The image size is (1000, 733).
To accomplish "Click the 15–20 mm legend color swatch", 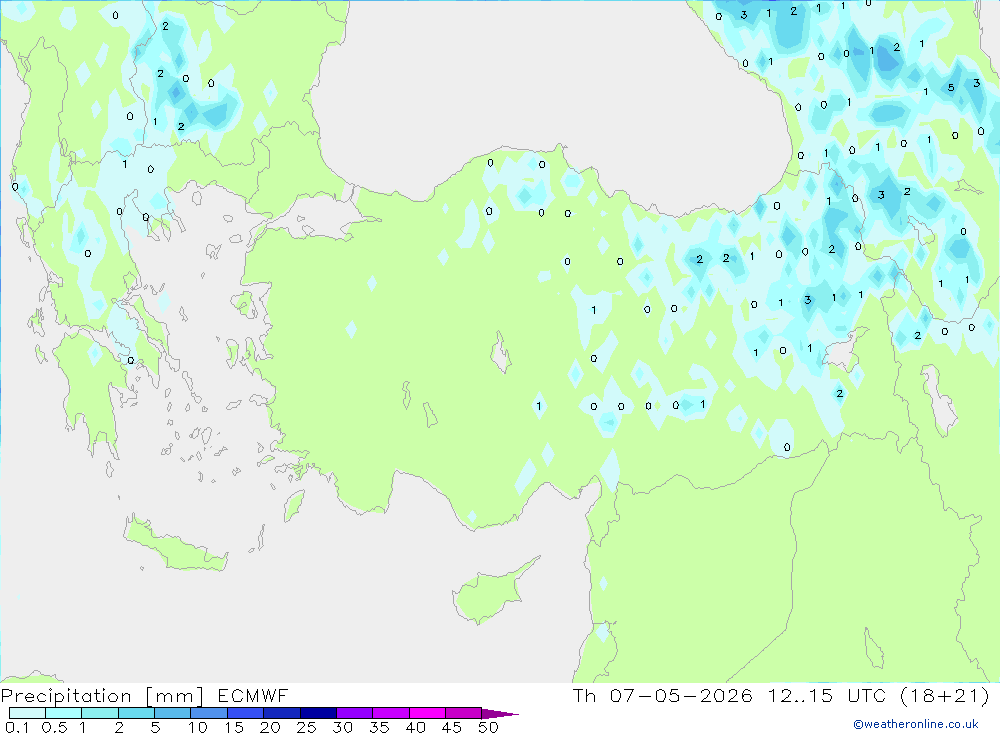I will [x=245, y=713].
